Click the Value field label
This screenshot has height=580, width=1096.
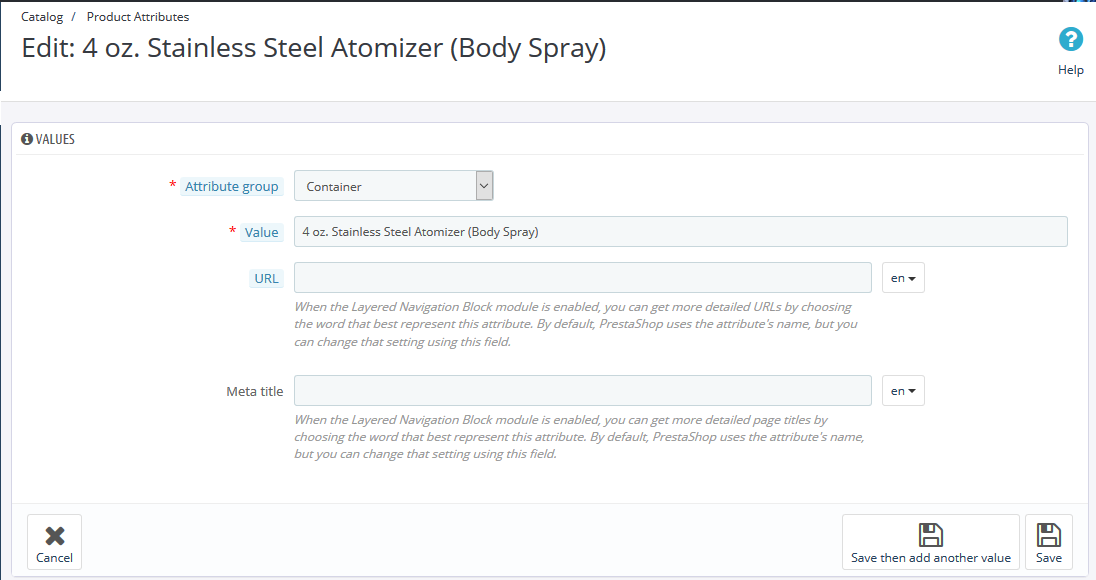tap(262, 232)
